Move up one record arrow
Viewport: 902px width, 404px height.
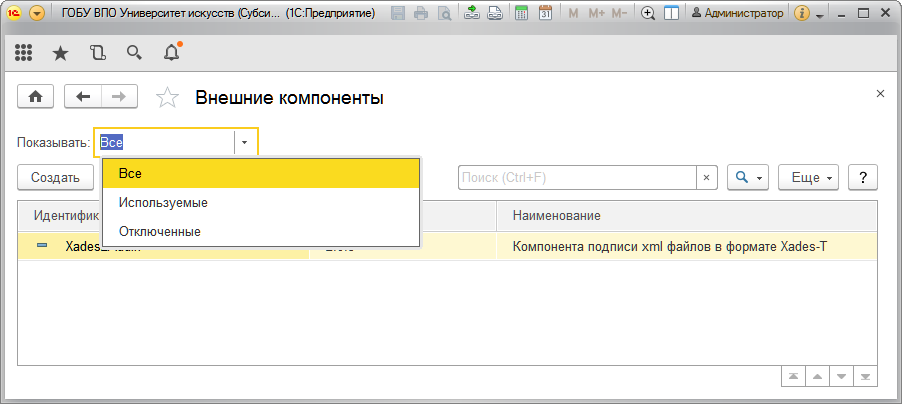[x=817, y=376]
